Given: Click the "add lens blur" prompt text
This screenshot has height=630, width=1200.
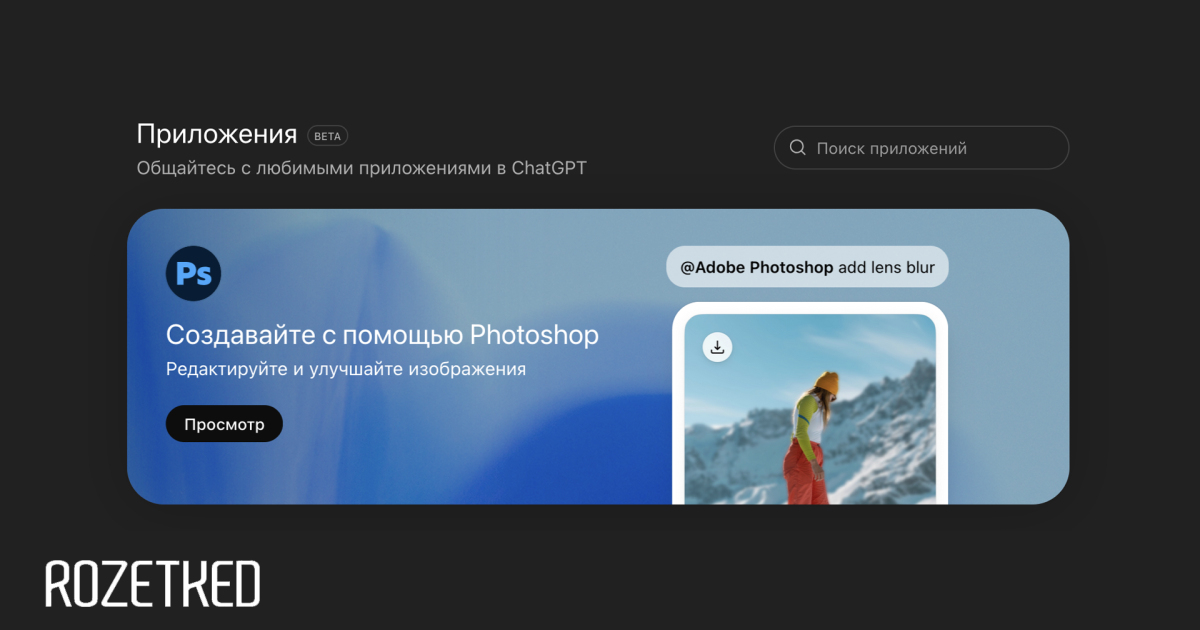Looking at the screenshot, I should [886, 267].
